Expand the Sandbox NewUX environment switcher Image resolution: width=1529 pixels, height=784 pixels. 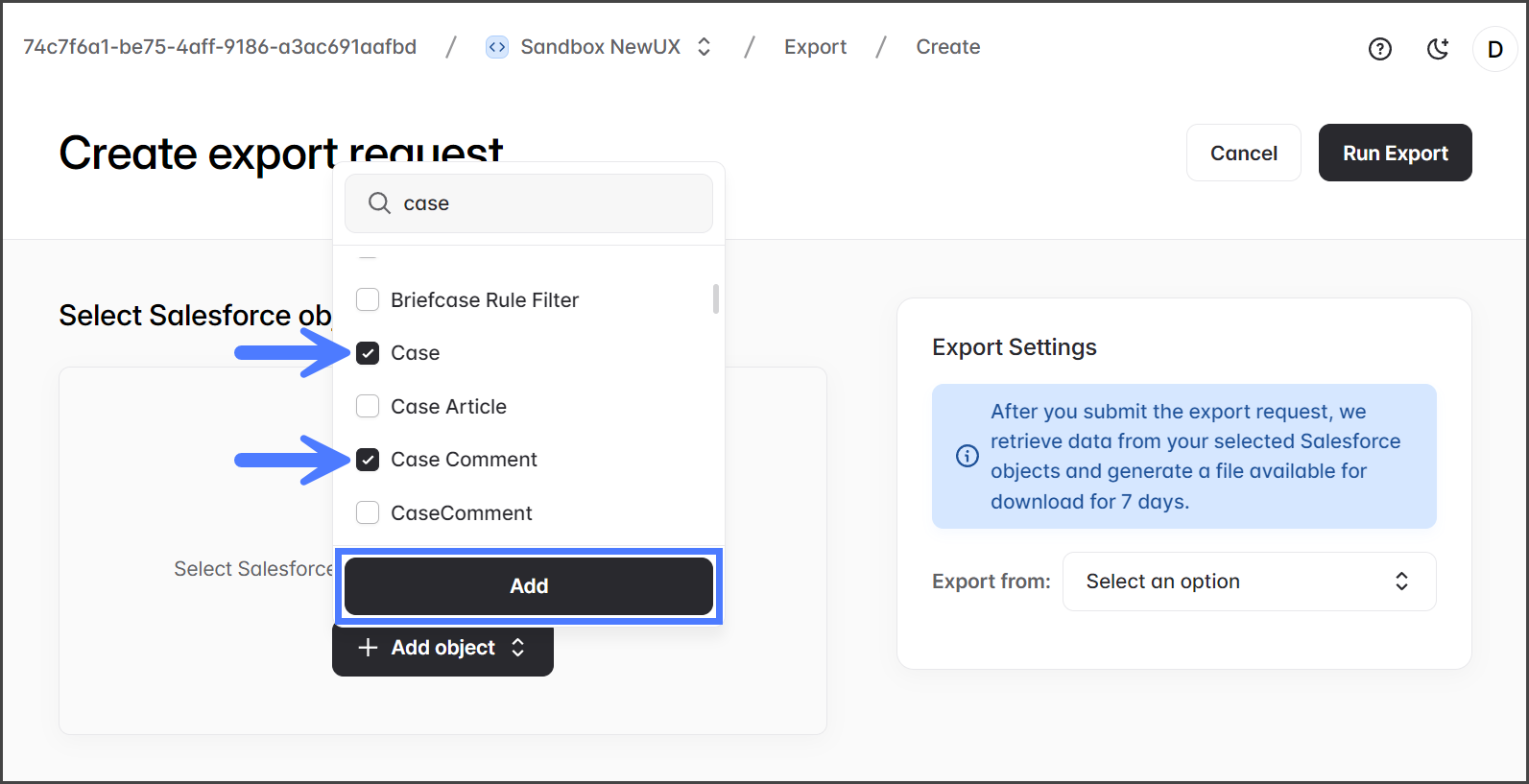pyautogui.click(x=704, y=47)
